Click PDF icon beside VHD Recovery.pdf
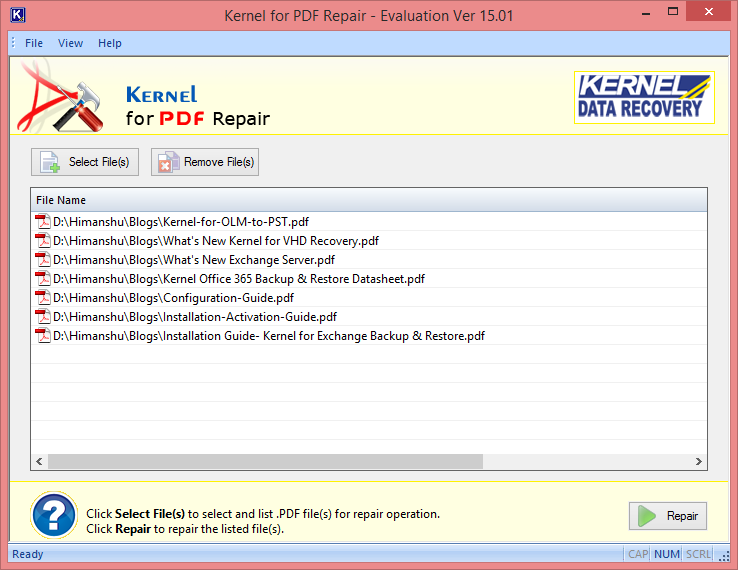The image size is (738, 570). coord(43,240)
